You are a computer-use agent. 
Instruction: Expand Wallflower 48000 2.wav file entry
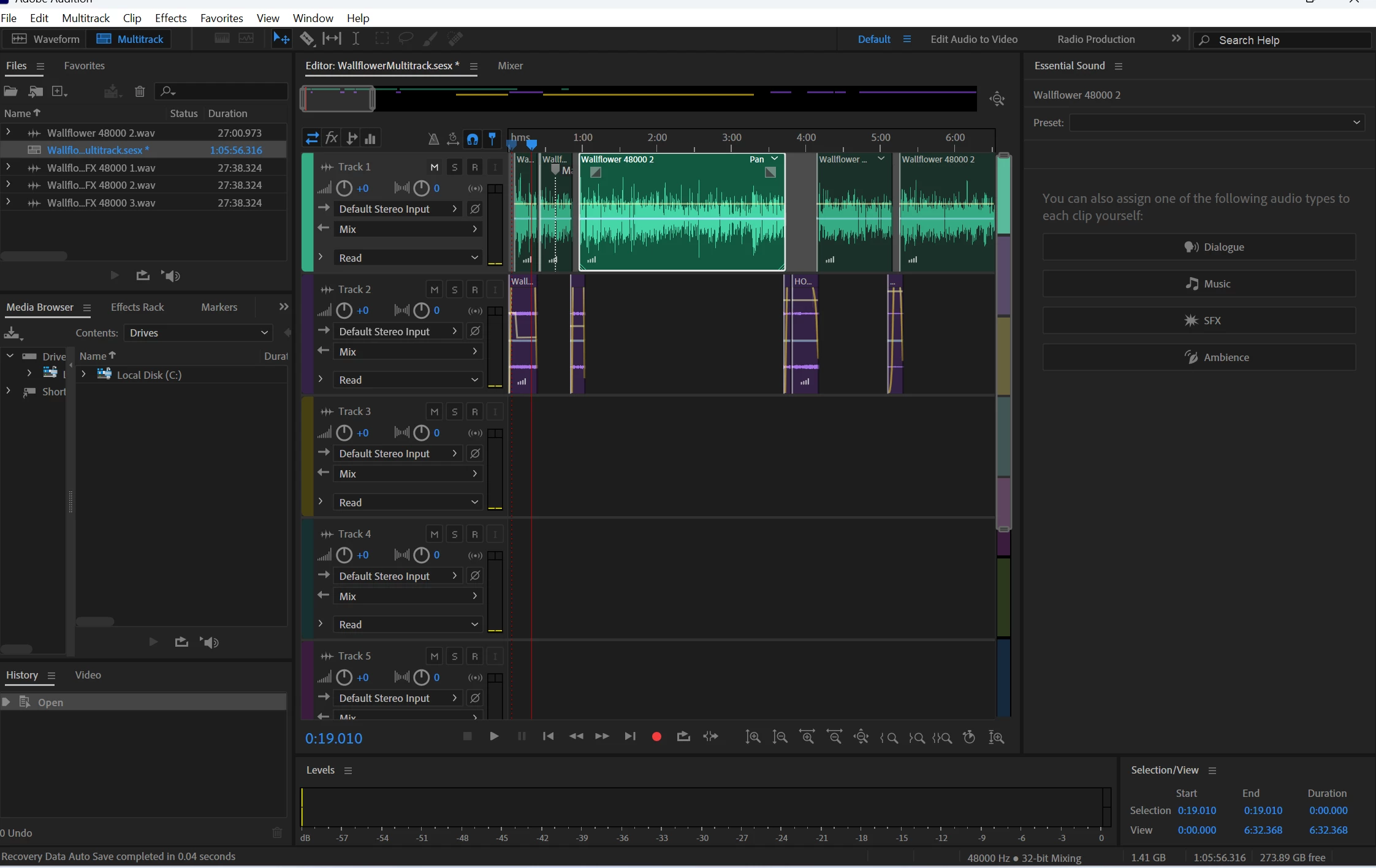8,132
